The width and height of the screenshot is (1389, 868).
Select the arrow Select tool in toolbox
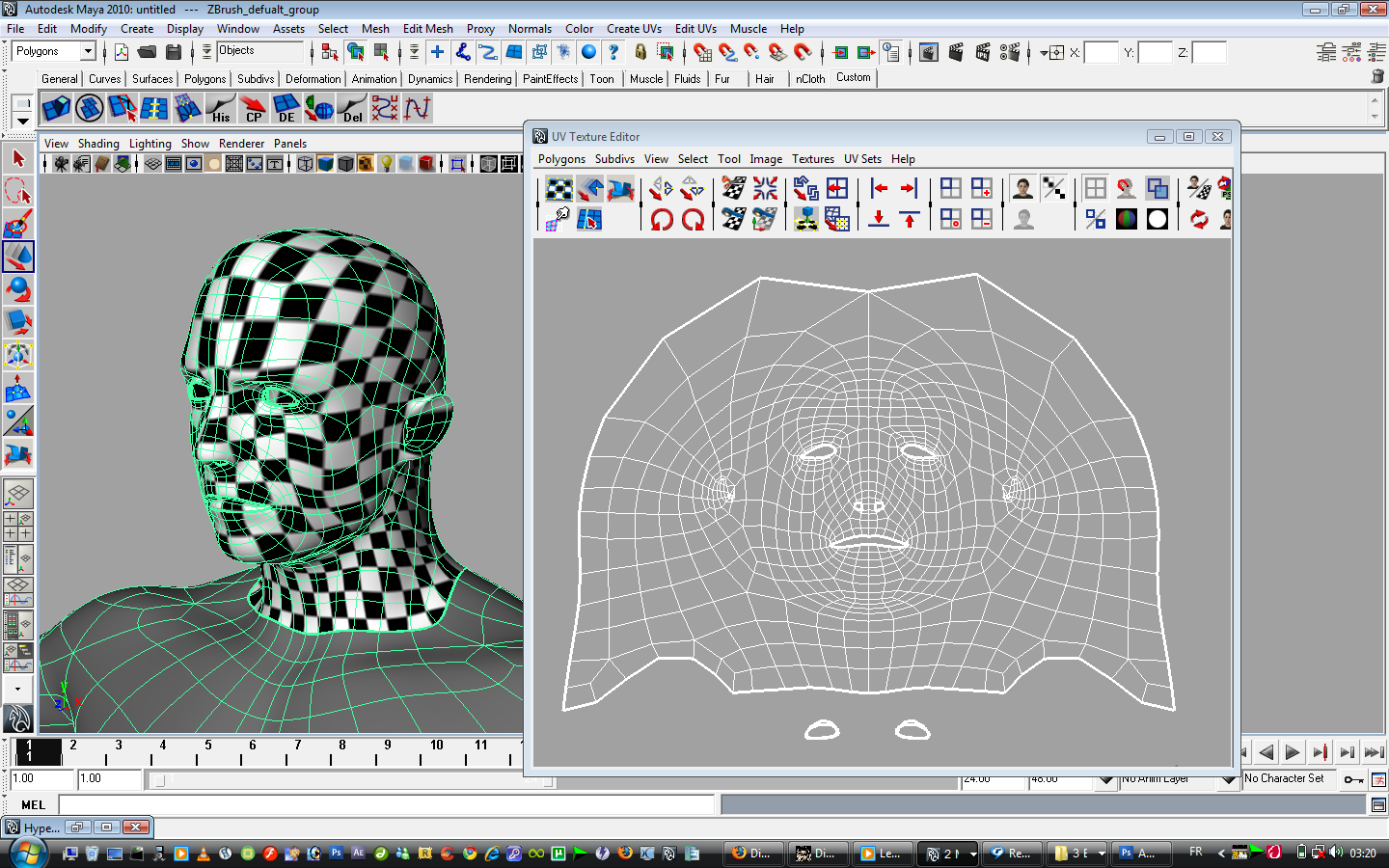click(x=18, y=158)
